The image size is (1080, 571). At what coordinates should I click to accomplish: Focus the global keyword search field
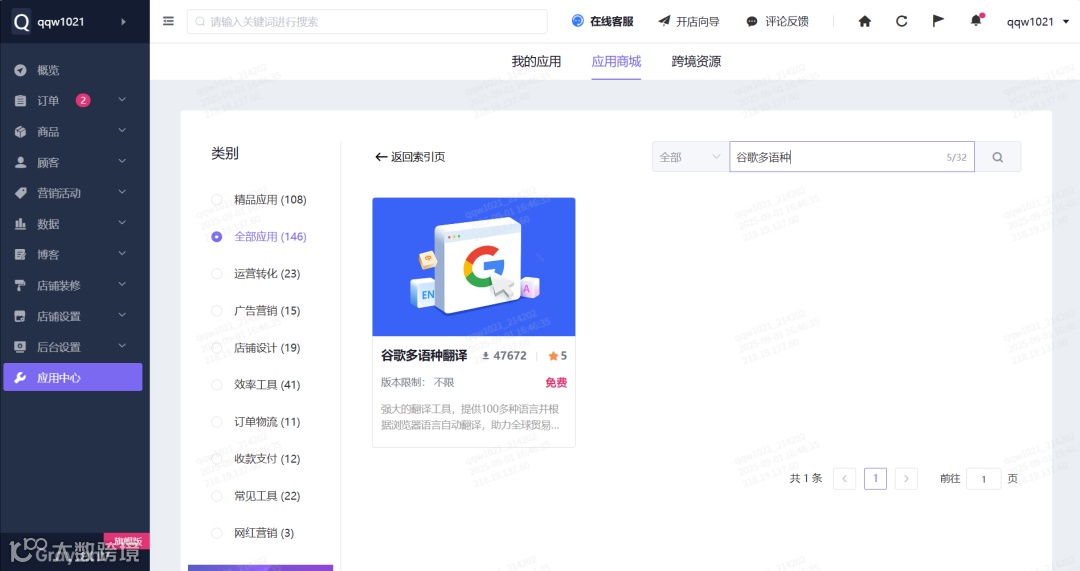367,21
